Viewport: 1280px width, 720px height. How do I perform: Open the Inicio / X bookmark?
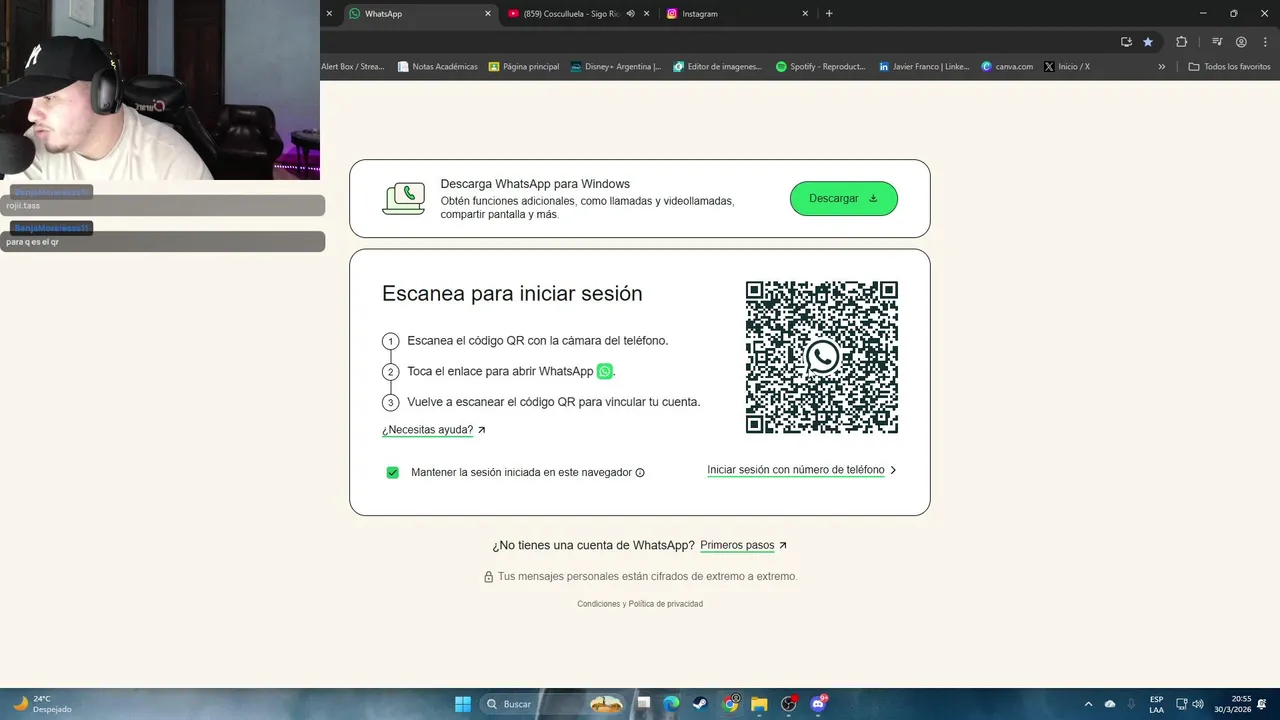tap(1067, 67)
